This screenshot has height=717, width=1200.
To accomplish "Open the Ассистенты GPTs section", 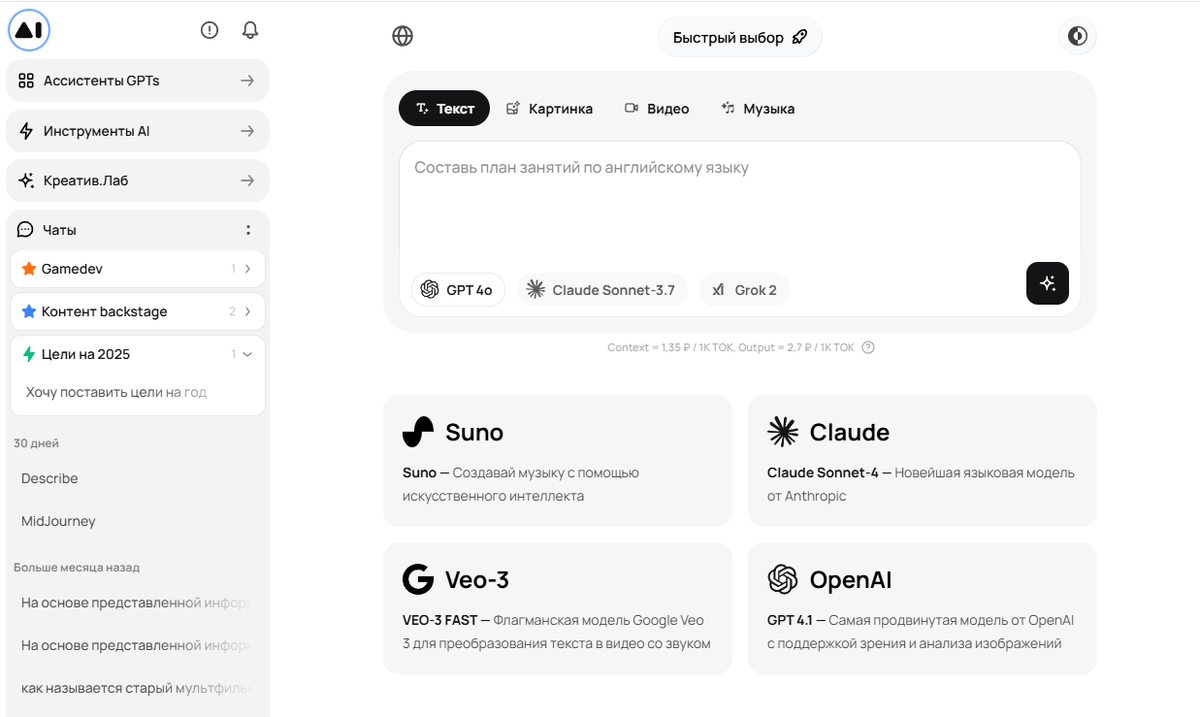I will point(138,81).
